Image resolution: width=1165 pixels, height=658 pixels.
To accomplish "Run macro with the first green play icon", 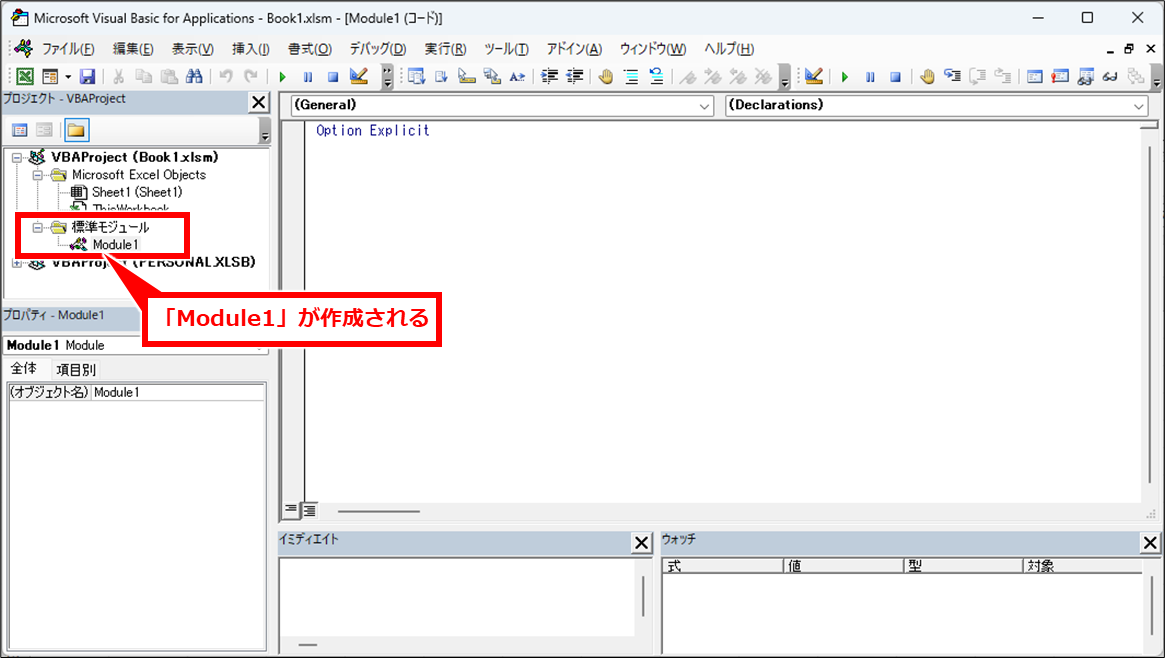I will click(x=282, y=76).
